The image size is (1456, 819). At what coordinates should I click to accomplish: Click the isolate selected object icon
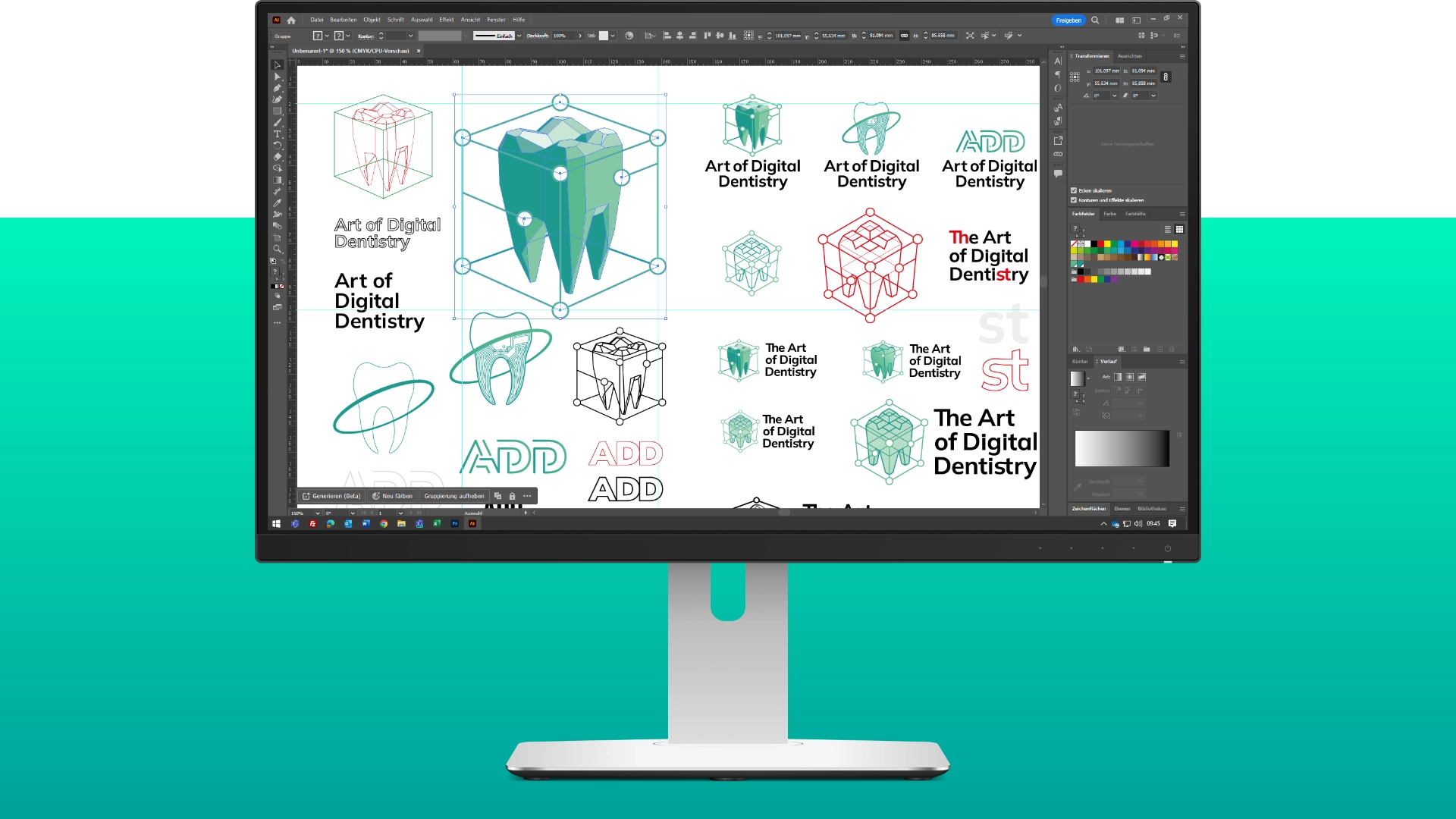[970, 36]
